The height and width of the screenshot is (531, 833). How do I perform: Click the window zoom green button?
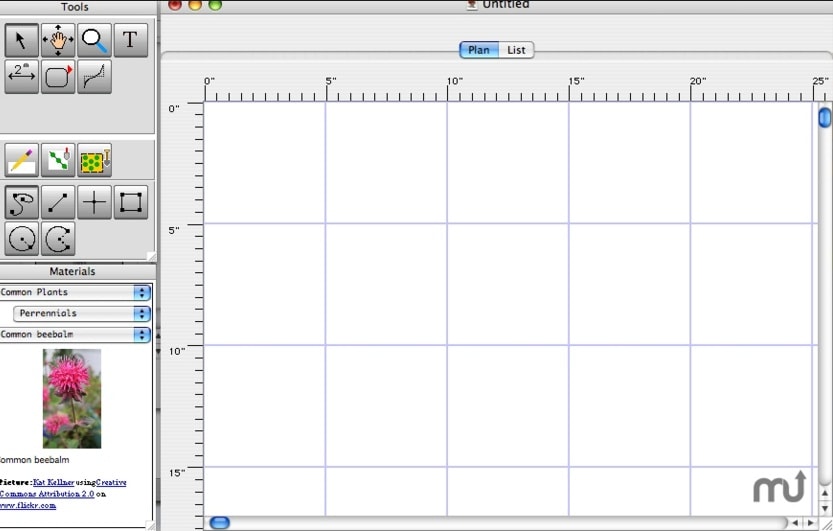215,5
